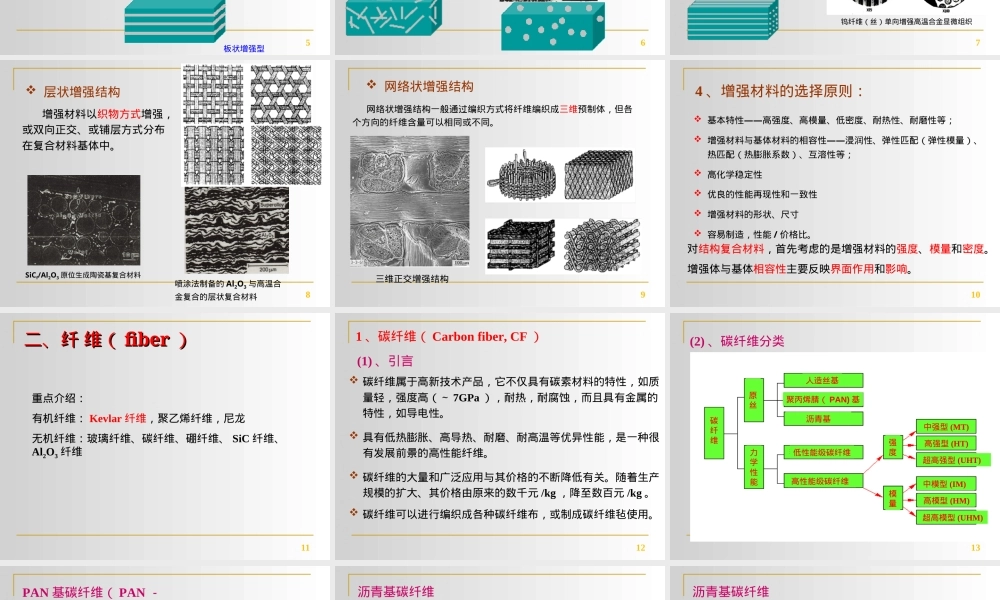This screenshot has height=600, width=1000.
Task: Click the wavy layered composite micrograph in slide 8
Action: (x=237, y=230)
